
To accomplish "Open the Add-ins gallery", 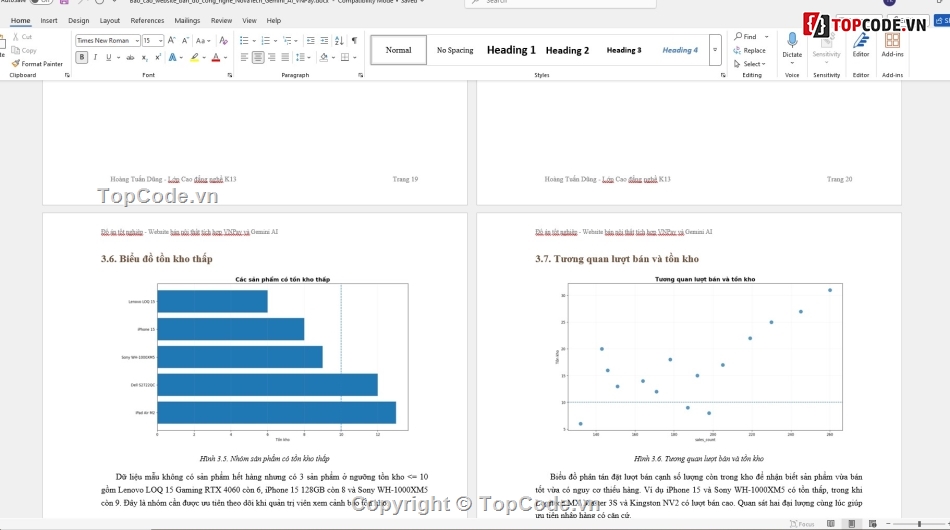I will pyautogui.click(x=892, y=46).
